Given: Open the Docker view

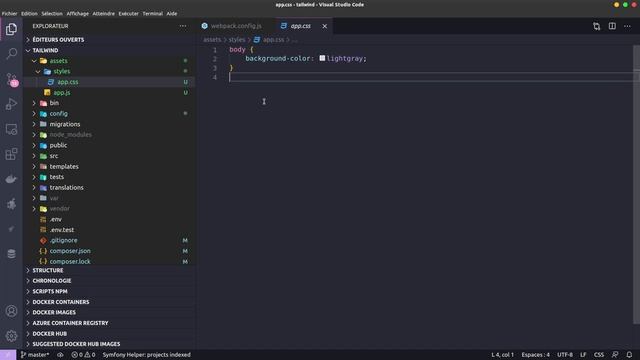Looking at the screenshot, I should tap(11, 179).
